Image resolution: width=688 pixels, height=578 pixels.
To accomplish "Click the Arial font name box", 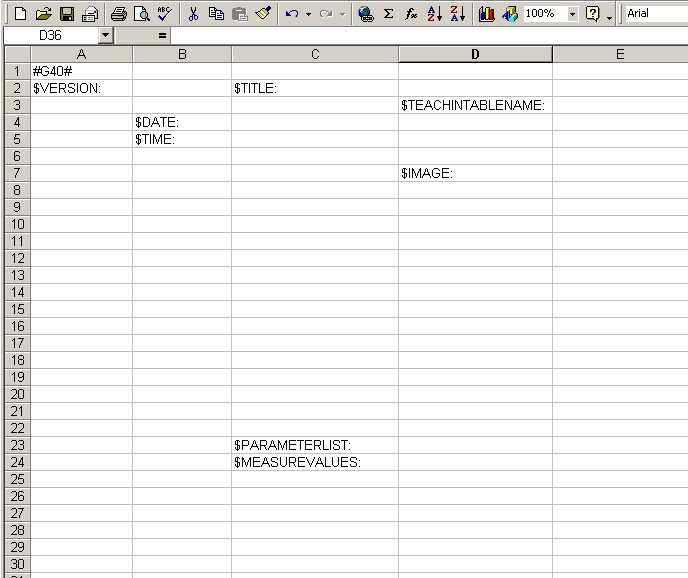I will [655, 14].
